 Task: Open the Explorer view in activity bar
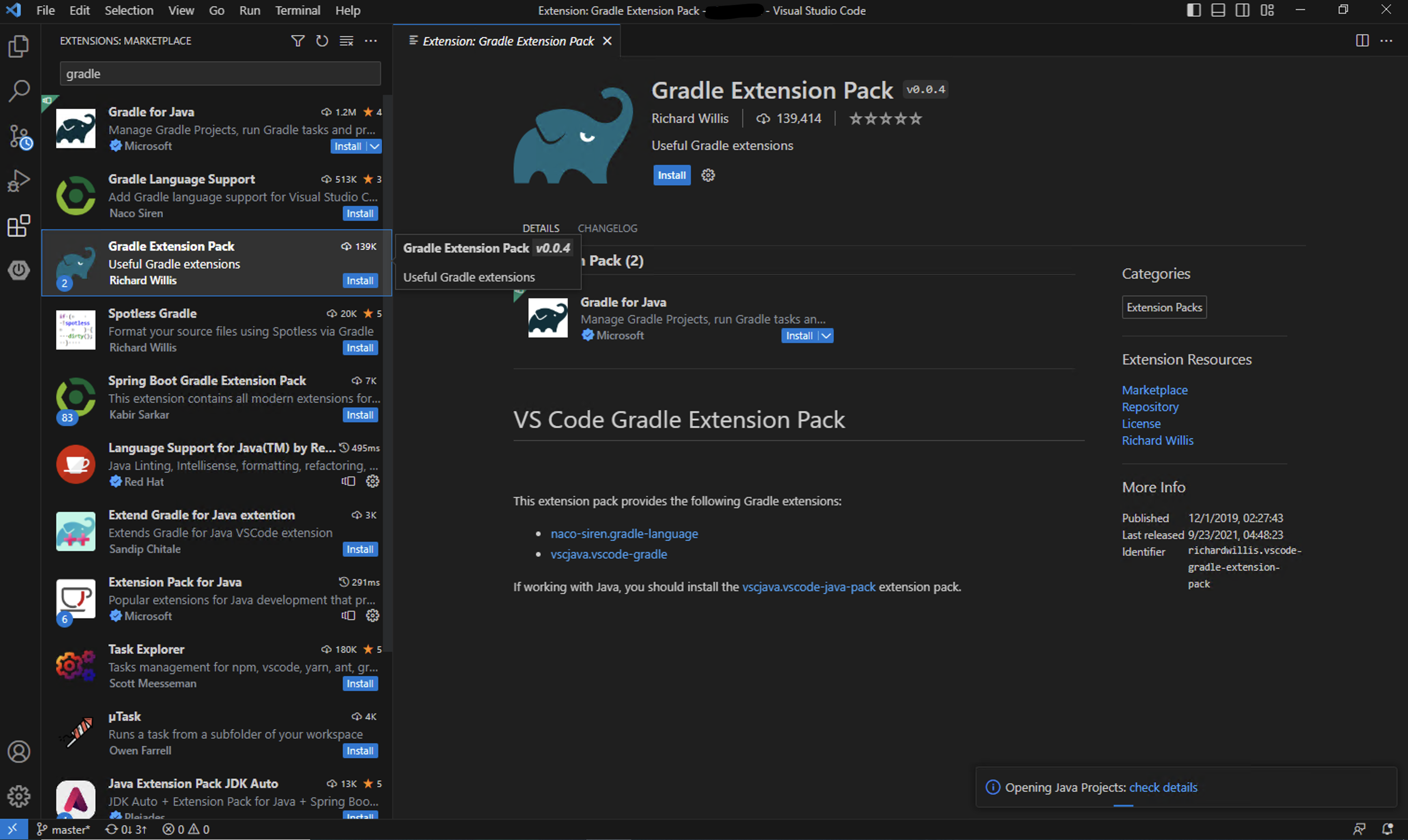click(19, 46)
